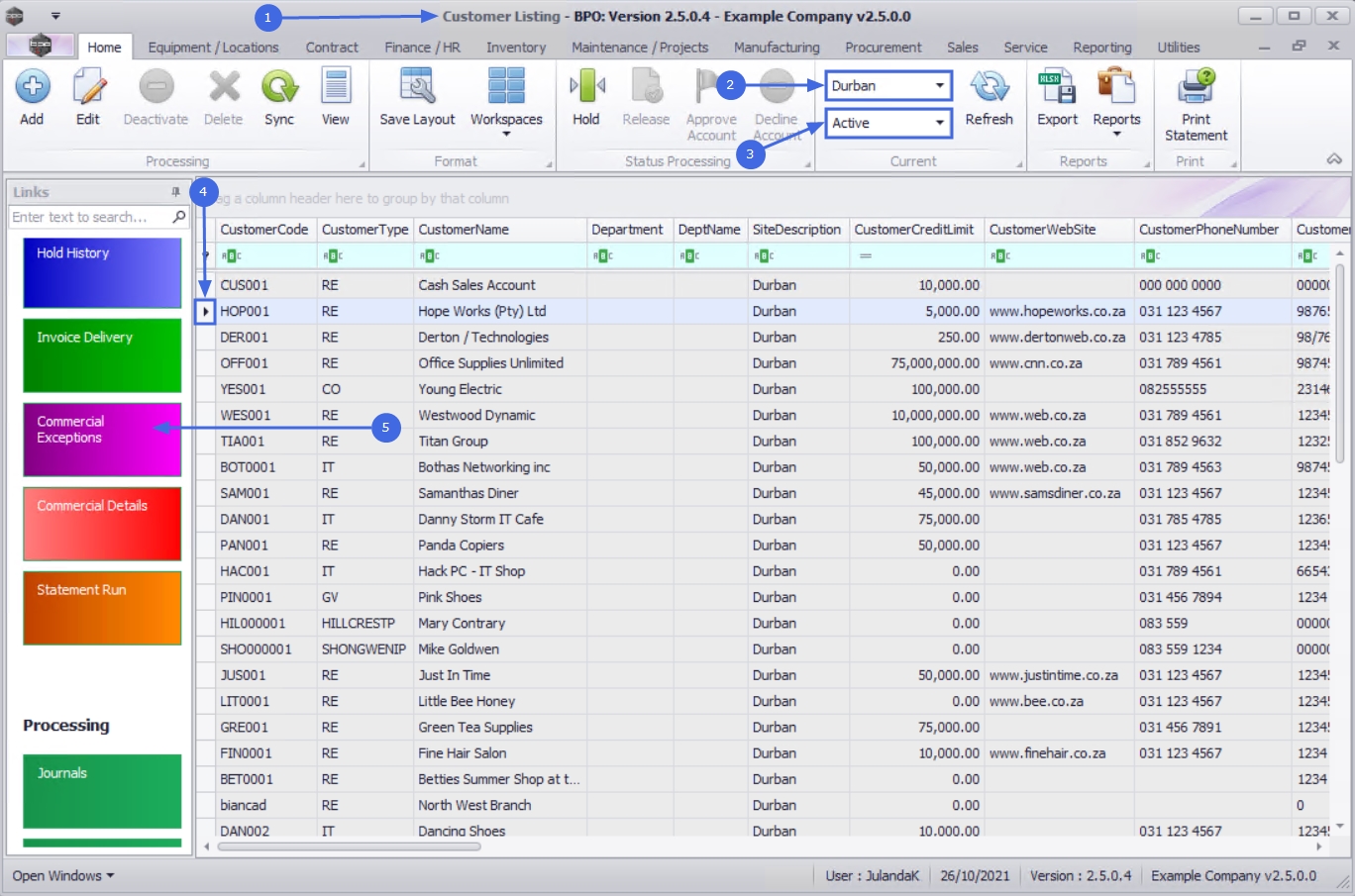Click the Sync icon in ribbon
This screenshot has height=896, width=1355.
(x=279, y=98)
